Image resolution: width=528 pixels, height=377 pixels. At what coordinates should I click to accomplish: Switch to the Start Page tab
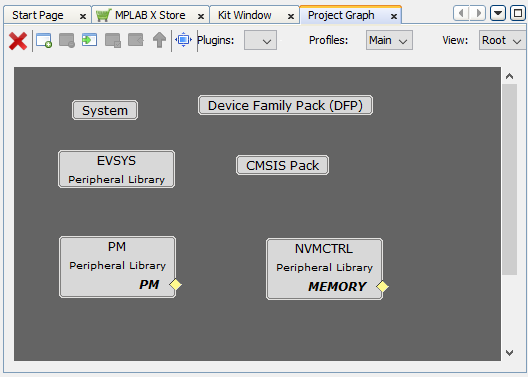[x=38, y=15]
